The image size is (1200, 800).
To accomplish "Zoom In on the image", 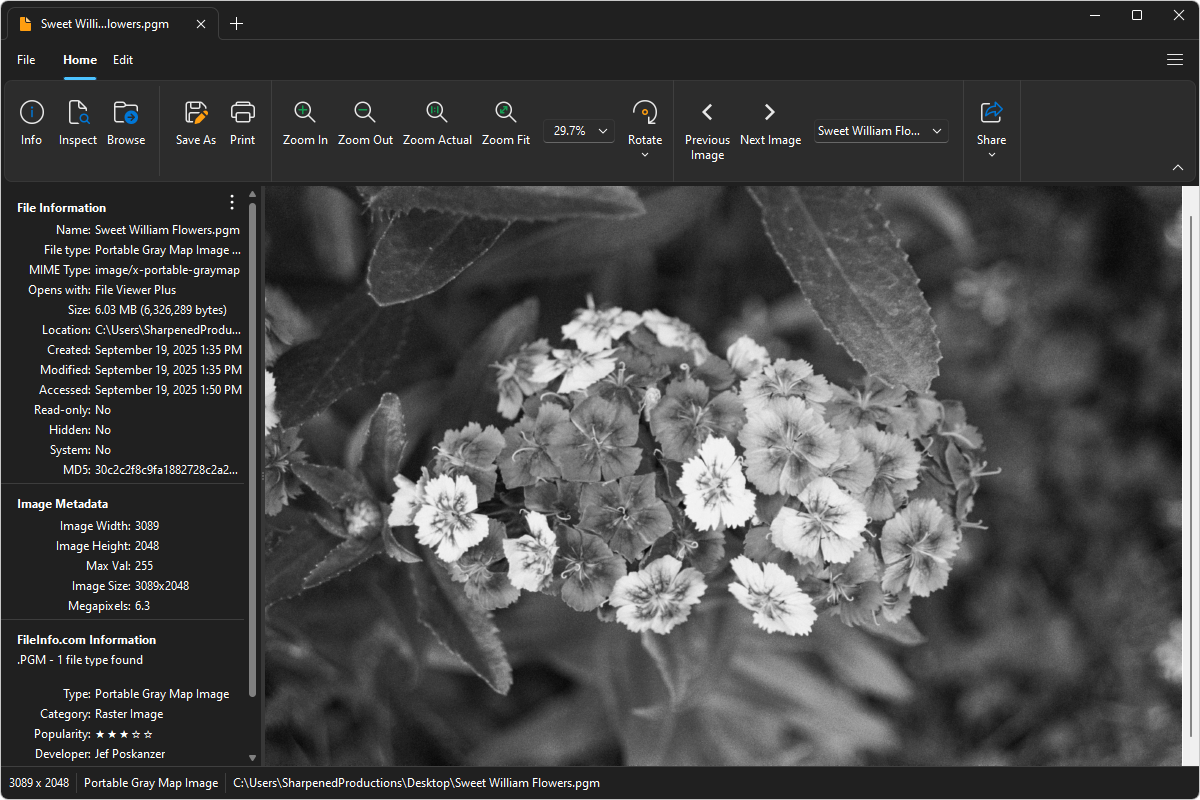I will pyautogui.click(x=305, y=113).
